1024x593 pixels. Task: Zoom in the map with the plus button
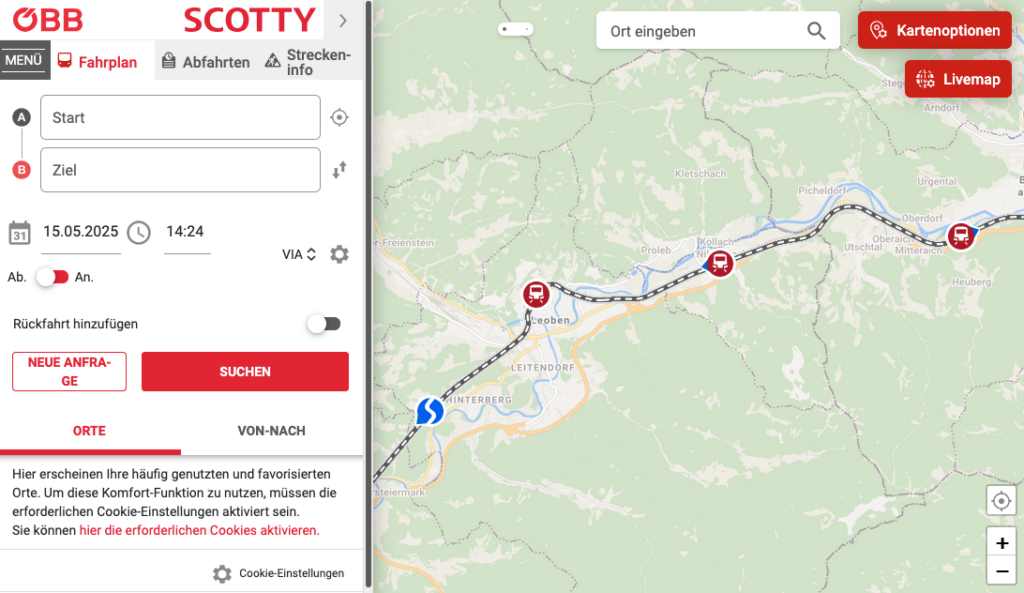pyautogui.click(x=1001, y=543)
